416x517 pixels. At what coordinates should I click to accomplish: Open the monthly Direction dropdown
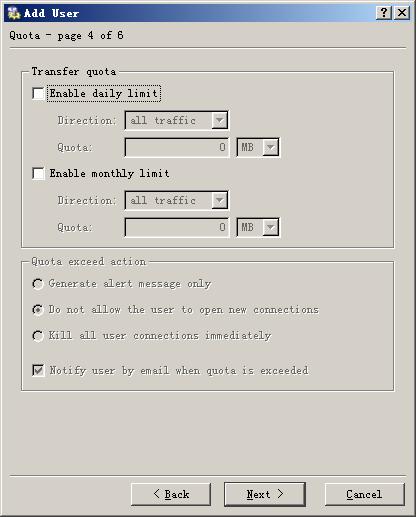176,200
